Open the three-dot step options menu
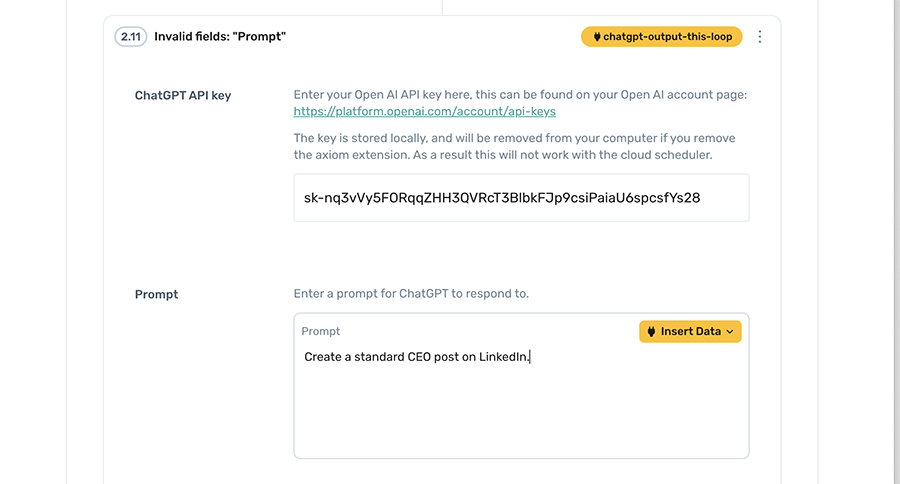This screenshot has width=900, height=484. click(x=760, y=37)
